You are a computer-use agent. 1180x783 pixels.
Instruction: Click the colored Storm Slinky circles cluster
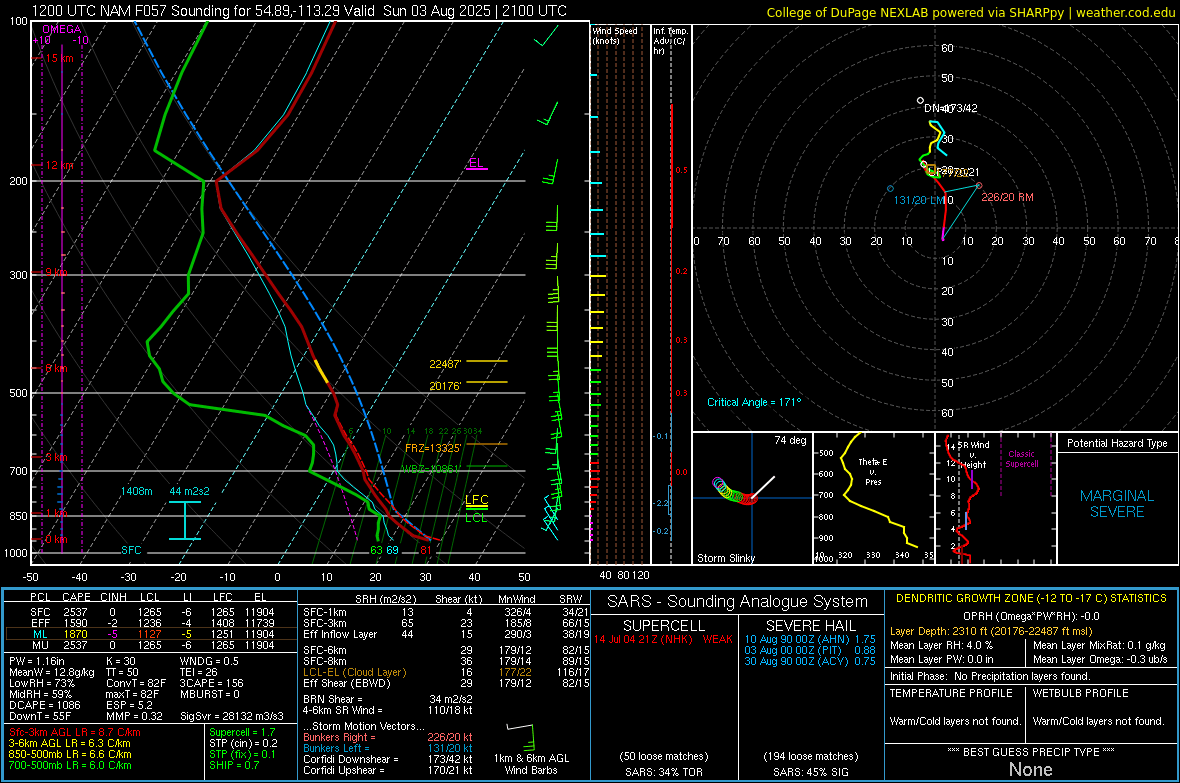pos(733,491)
